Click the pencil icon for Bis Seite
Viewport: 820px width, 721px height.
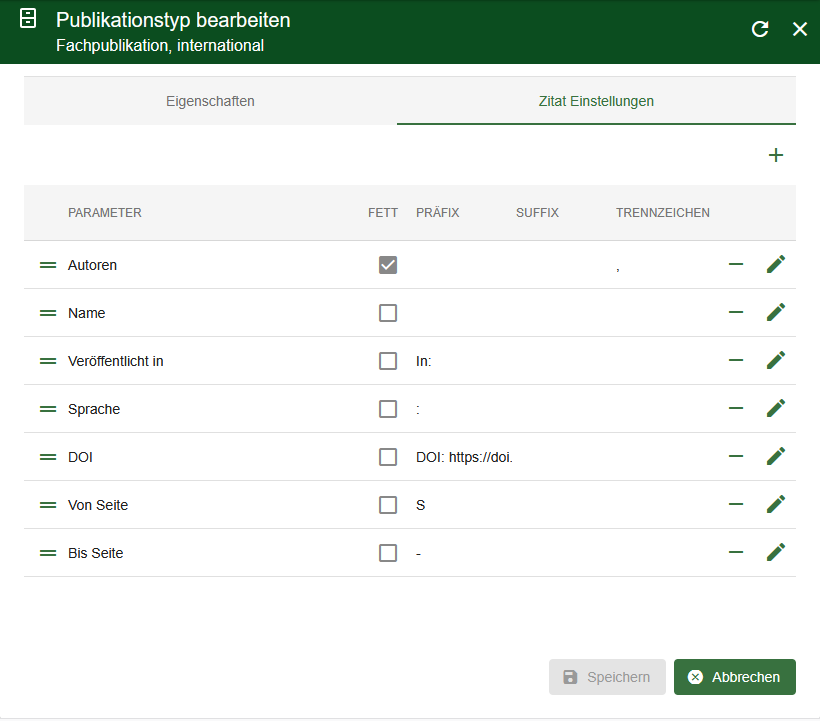click(775, 552)
